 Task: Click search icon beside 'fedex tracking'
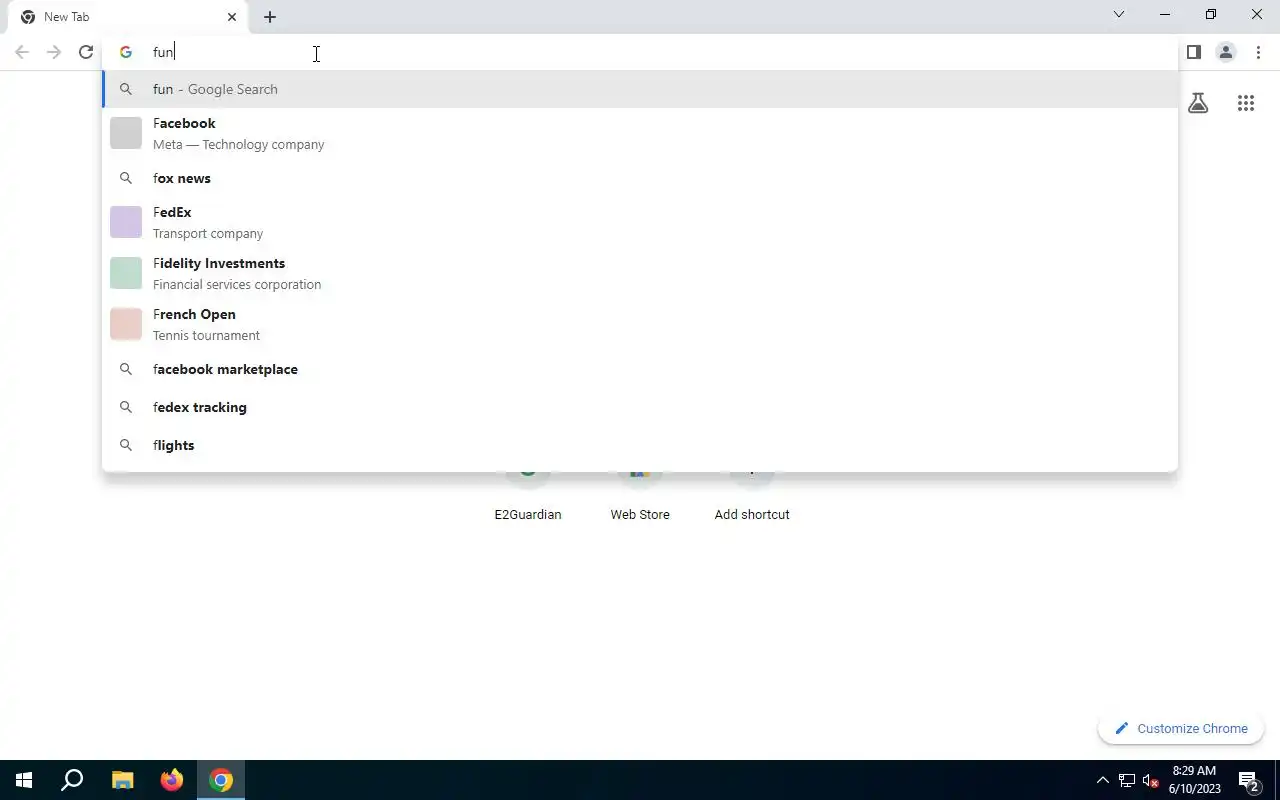click(x=126, y=407)
